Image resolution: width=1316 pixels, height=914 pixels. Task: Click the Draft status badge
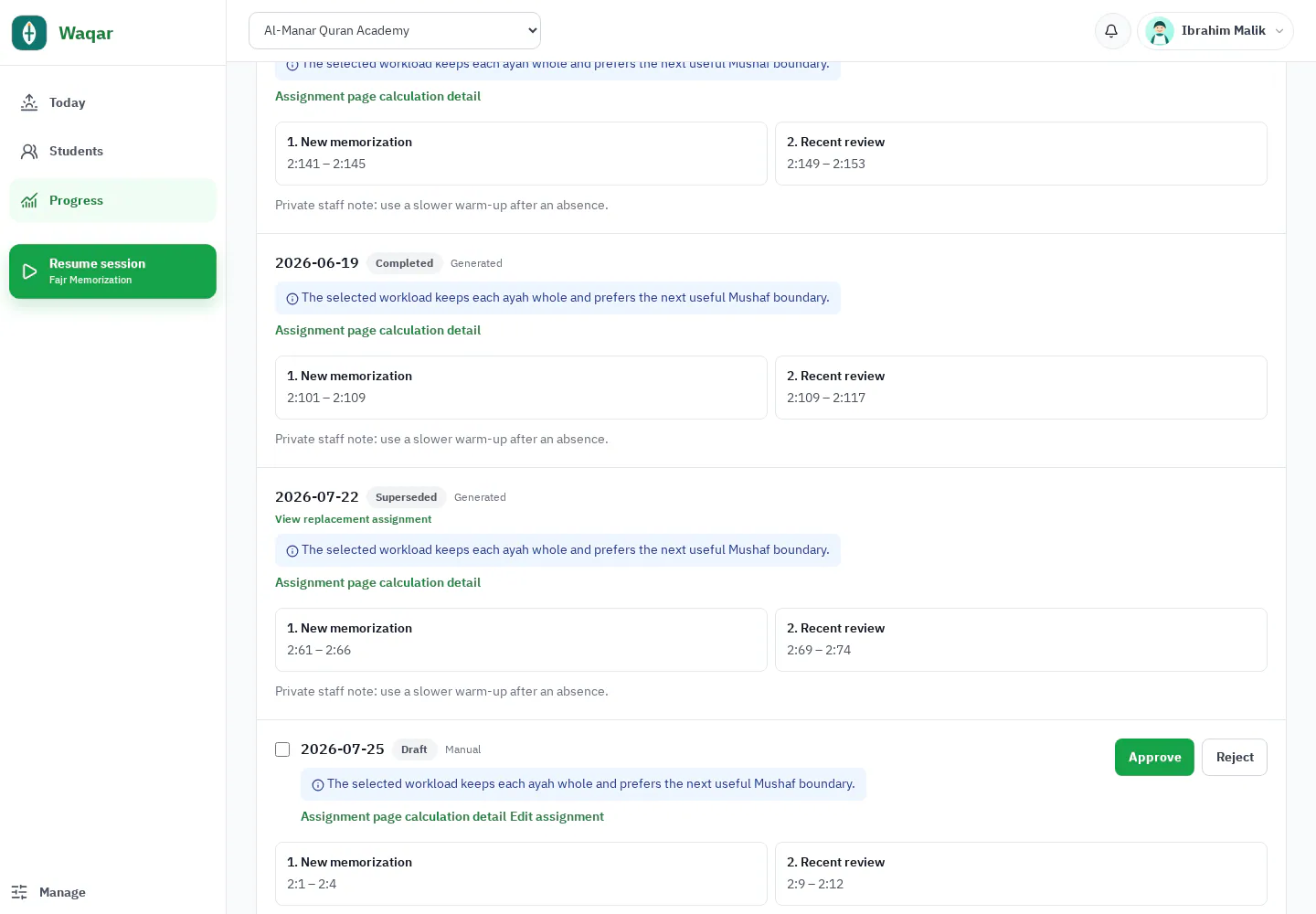pos(414,749)
